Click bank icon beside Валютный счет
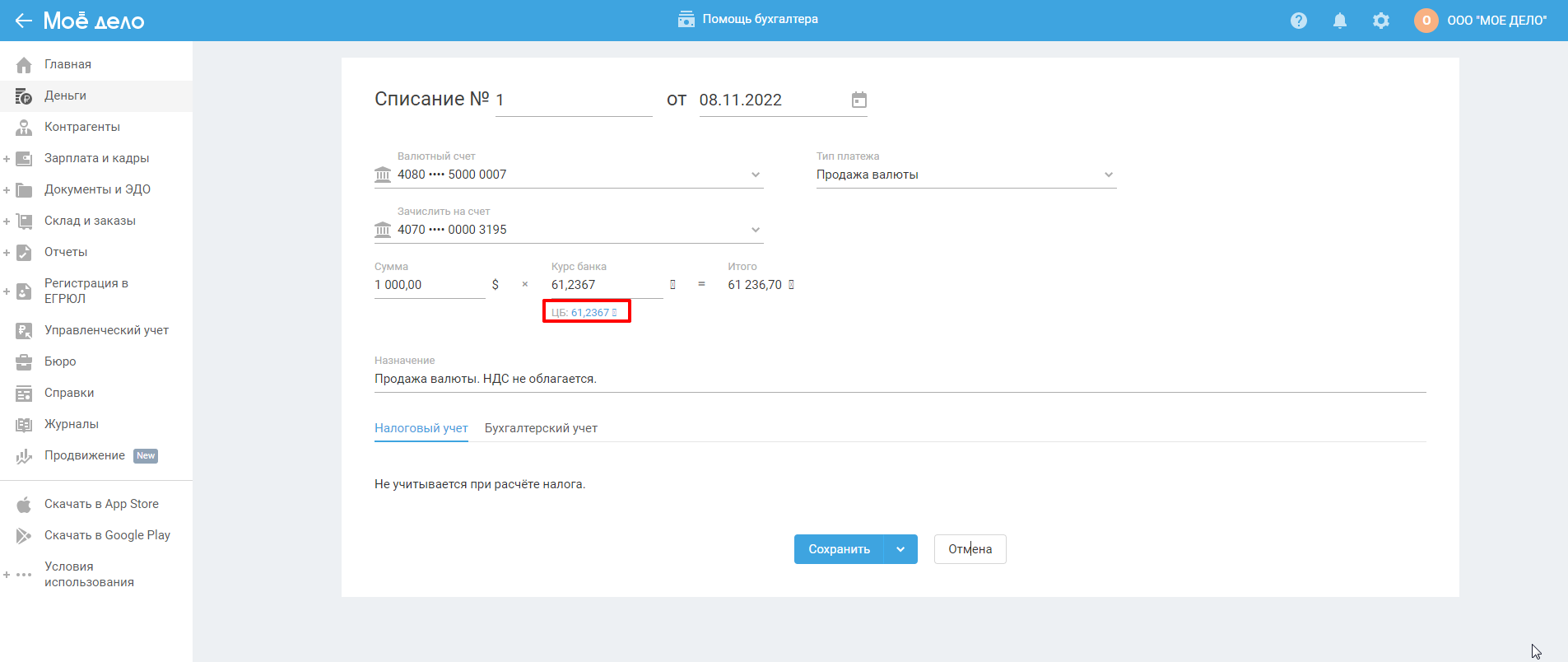The image size is (1568, 662). tap(383, 175)
